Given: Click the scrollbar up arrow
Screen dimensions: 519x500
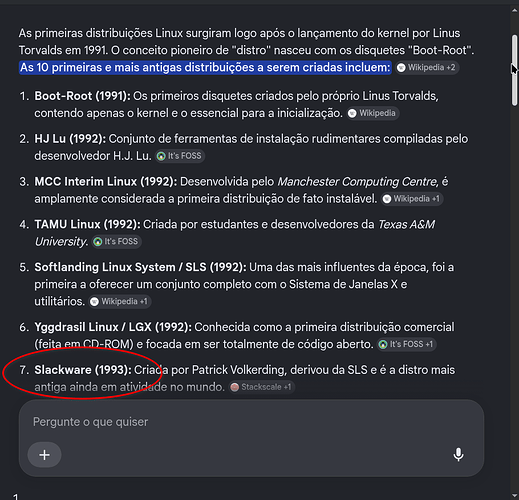Looking at the screenshot, I should [x=515, y=10].
